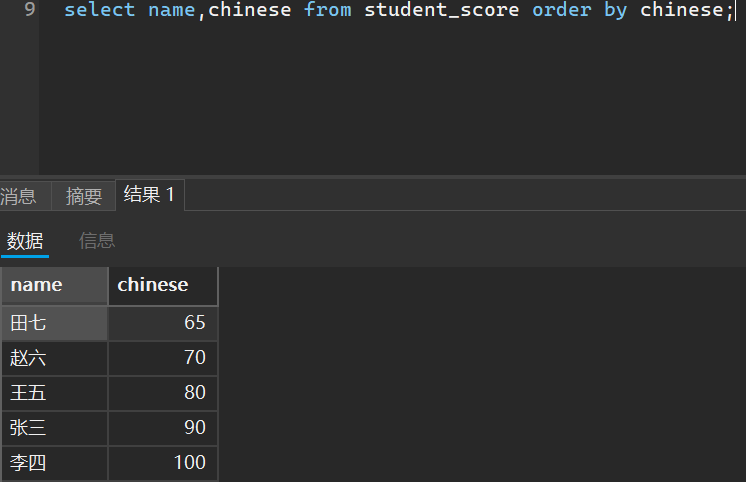Click the 'select' keyword in the query
Screen dimensions: 746x482
[x=99, y=10]
